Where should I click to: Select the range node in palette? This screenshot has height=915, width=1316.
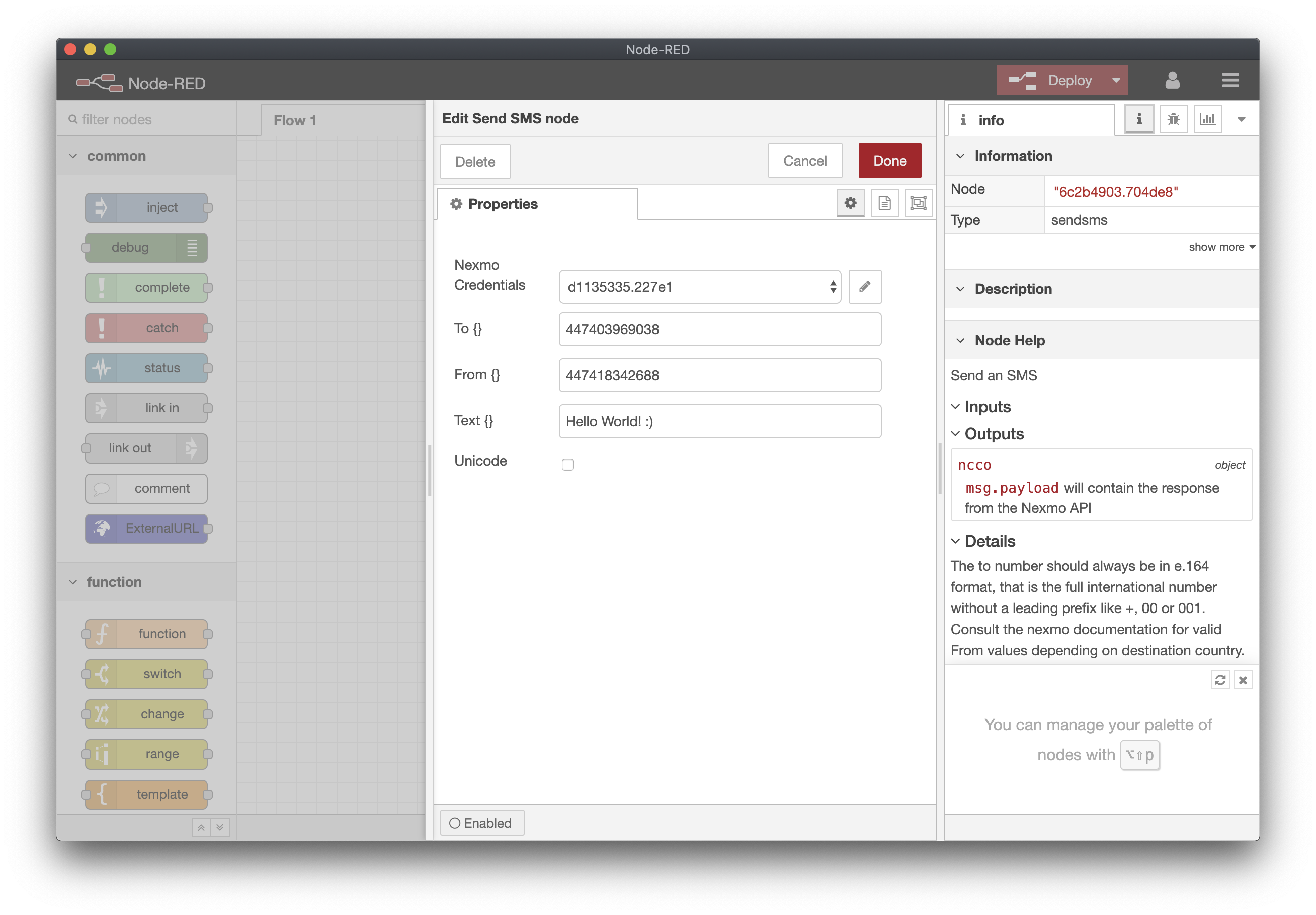click(x=147, y=754)
